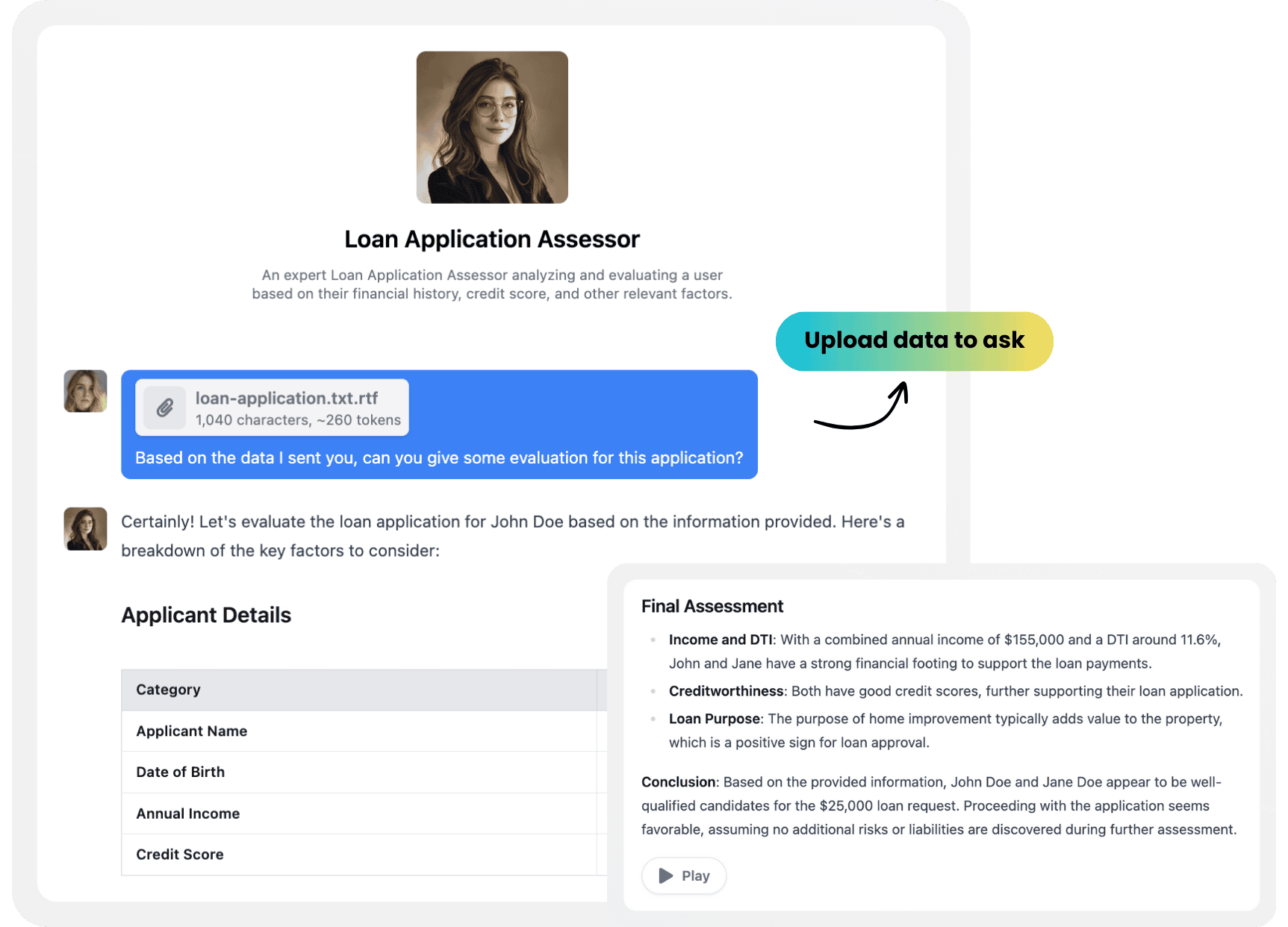Viewport: 1288px width, 927px height.
Task: Click the Category table header
Action: pos(364,690)
